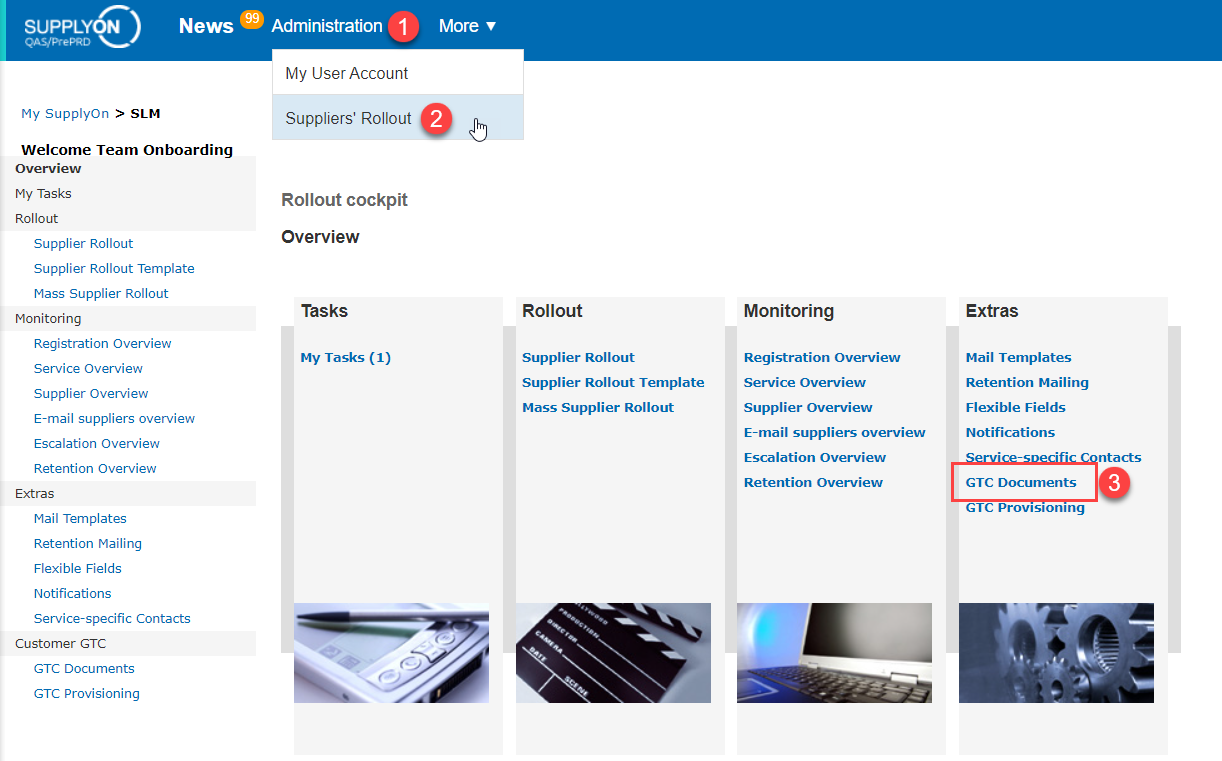Click the Extras gears image

(1056, 653)
